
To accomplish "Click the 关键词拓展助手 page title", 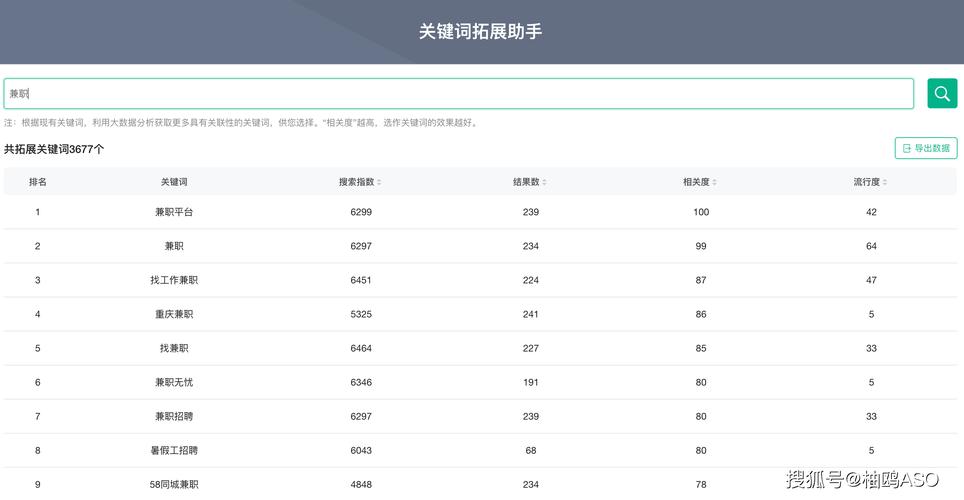I will 481,31.
